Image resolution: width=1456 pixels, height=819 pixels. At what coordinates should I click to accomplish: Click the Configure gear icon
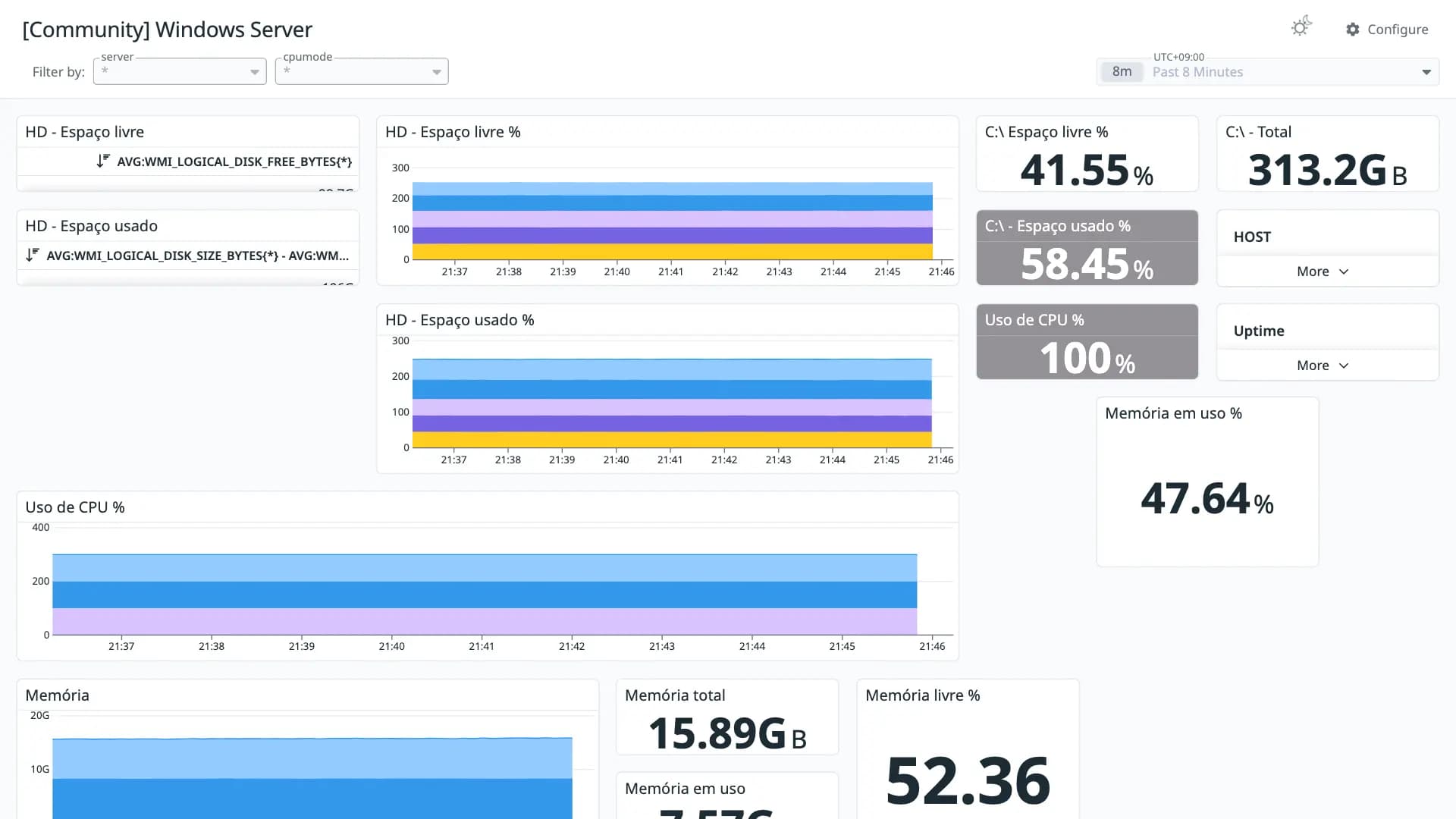pyautogui.click(x=1353, y=30)
